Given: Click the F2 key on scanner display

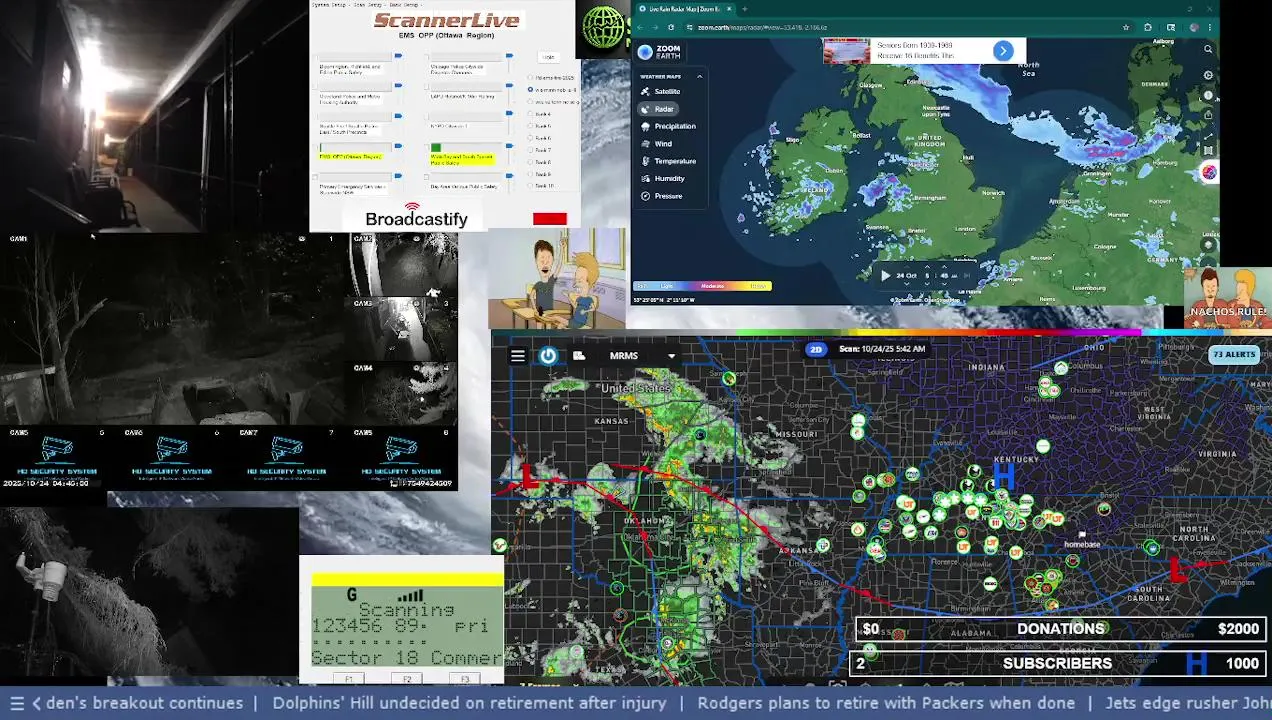Looking at the screenshot, I should (x=407, y=679).
